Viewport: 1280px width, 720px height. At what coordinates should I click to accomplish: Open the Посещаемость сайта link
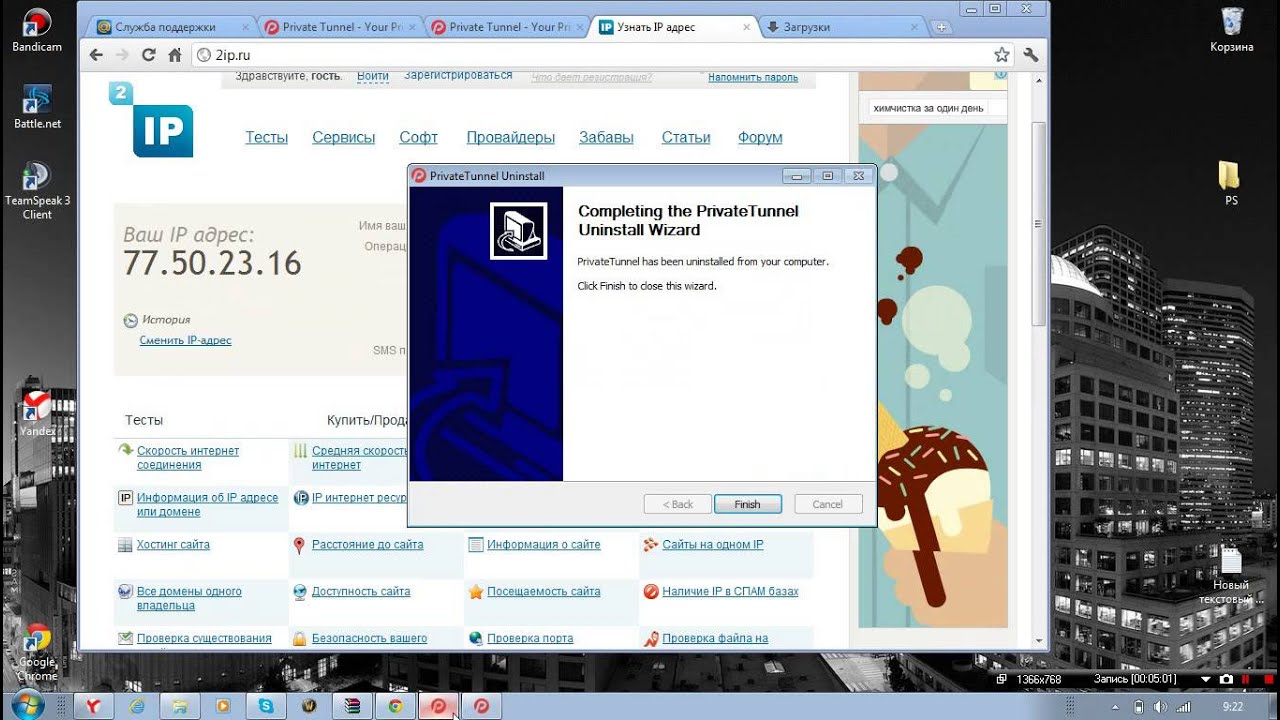pos(544,592)
